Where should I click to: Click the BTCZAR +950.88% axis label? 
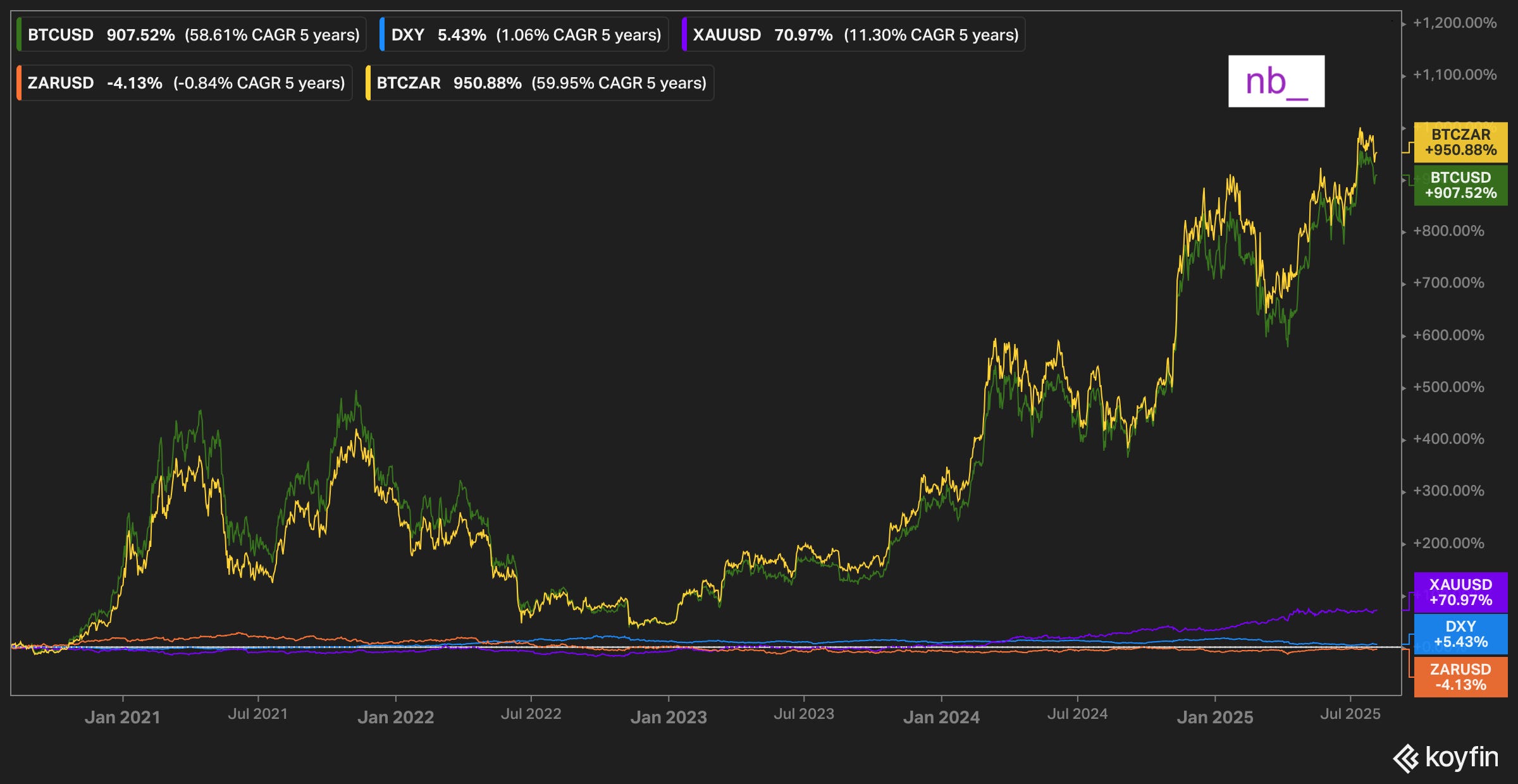(x=1460, y=142)
